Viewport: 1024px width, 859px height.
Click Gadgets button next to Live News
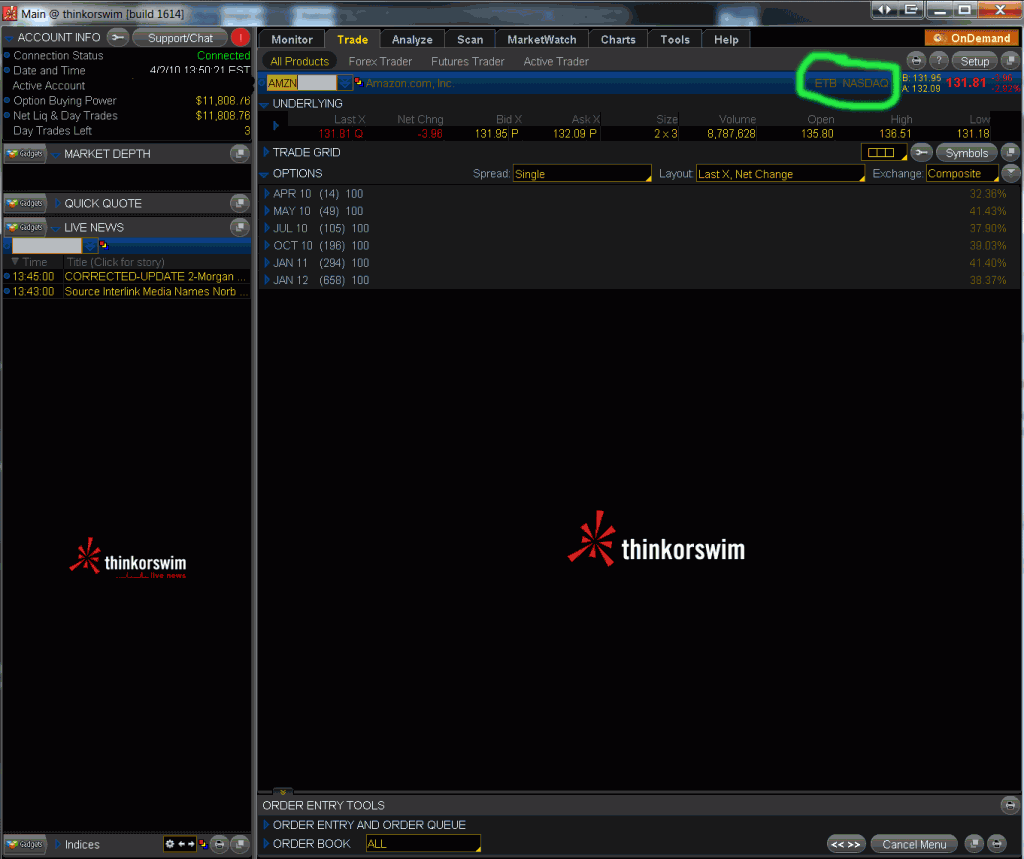(x=26, y=227)
